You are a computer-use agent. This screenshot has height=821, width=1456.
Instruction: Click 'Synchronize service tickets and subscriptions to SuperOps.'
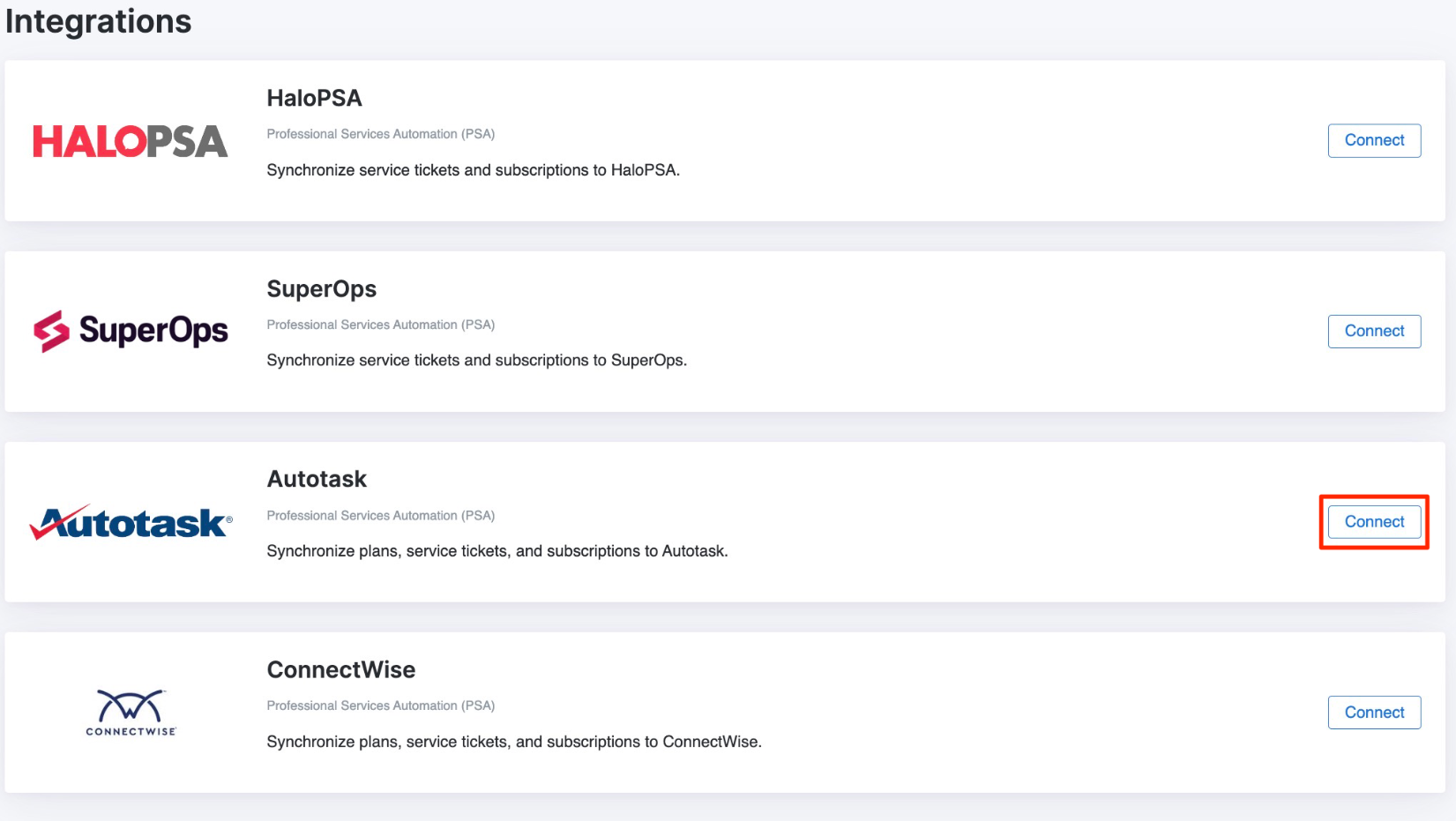(x=476, y=361)
